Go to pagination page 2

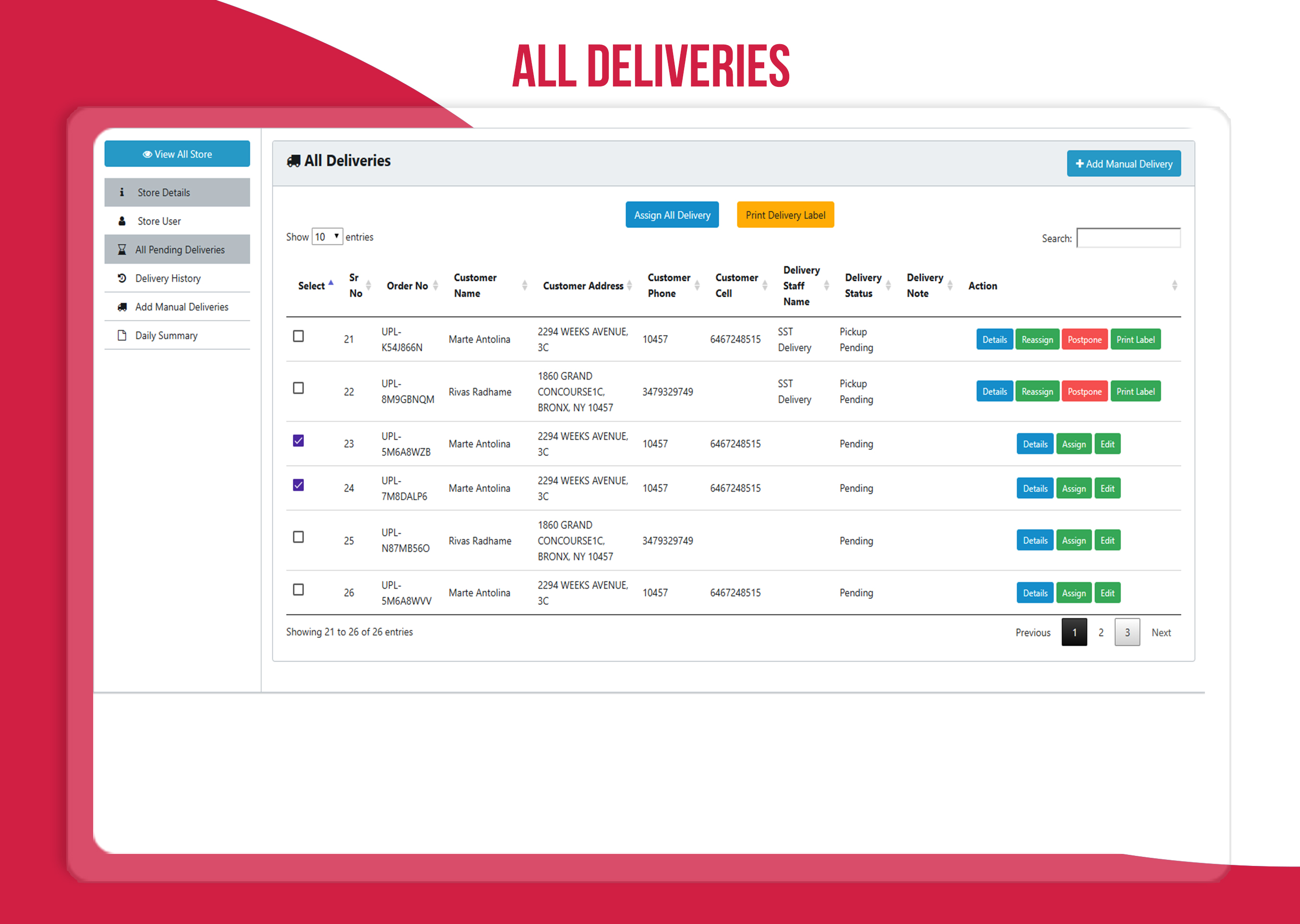(x=1101, y=632)
